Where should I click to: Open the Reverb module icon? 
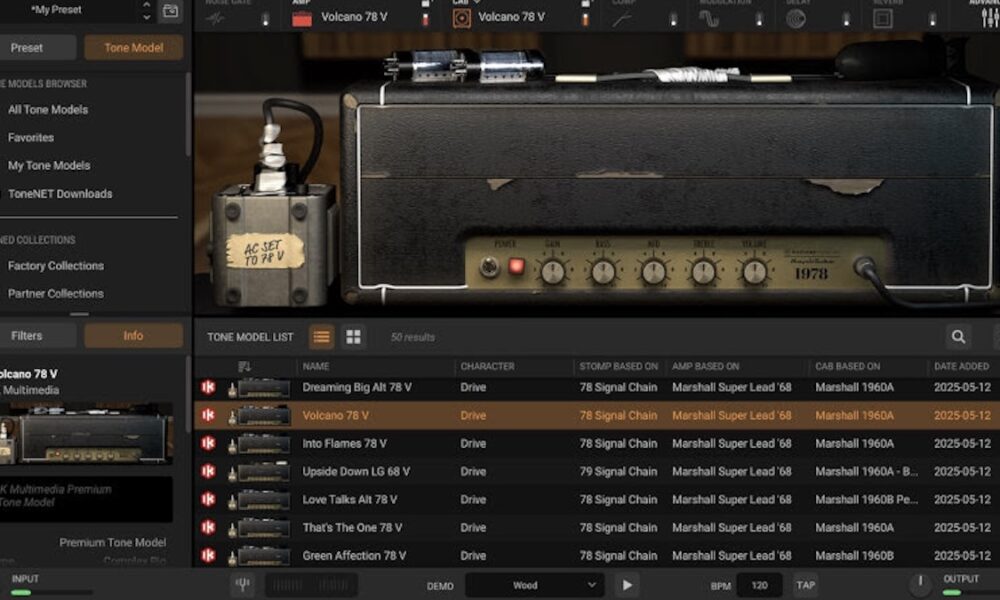click(x=883, y=19)
